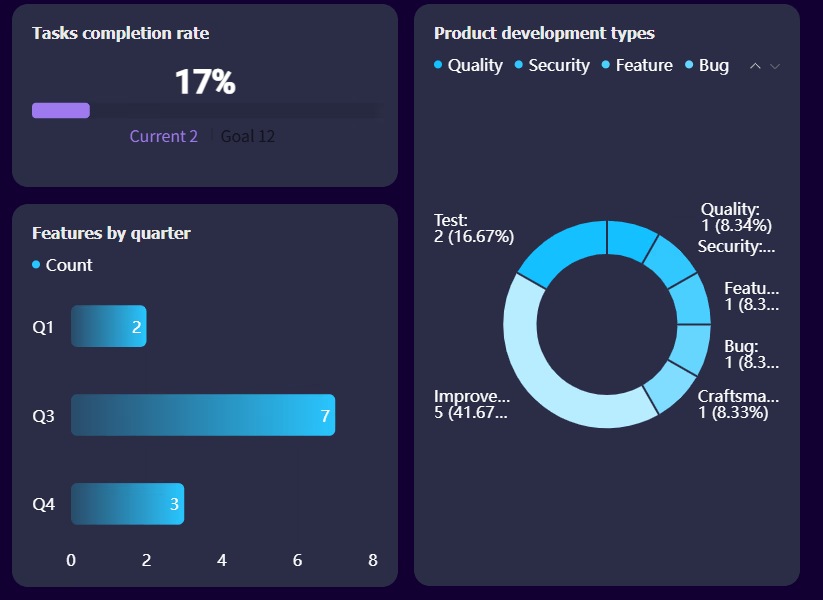Click the Product development types title
Viewport: 823px width, 600px height.
[544, 34]
